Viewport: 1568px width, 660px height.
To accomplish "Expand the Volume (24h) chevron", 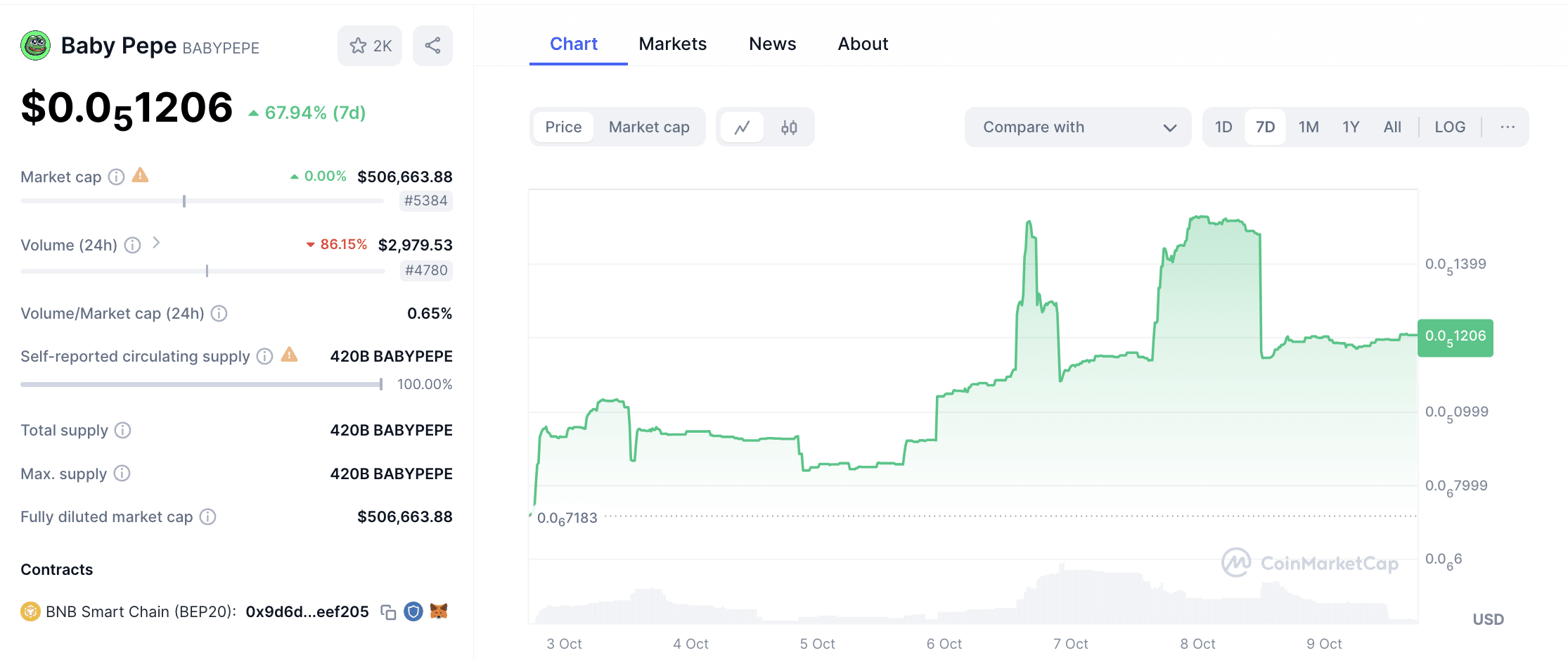I will point(156,243).
